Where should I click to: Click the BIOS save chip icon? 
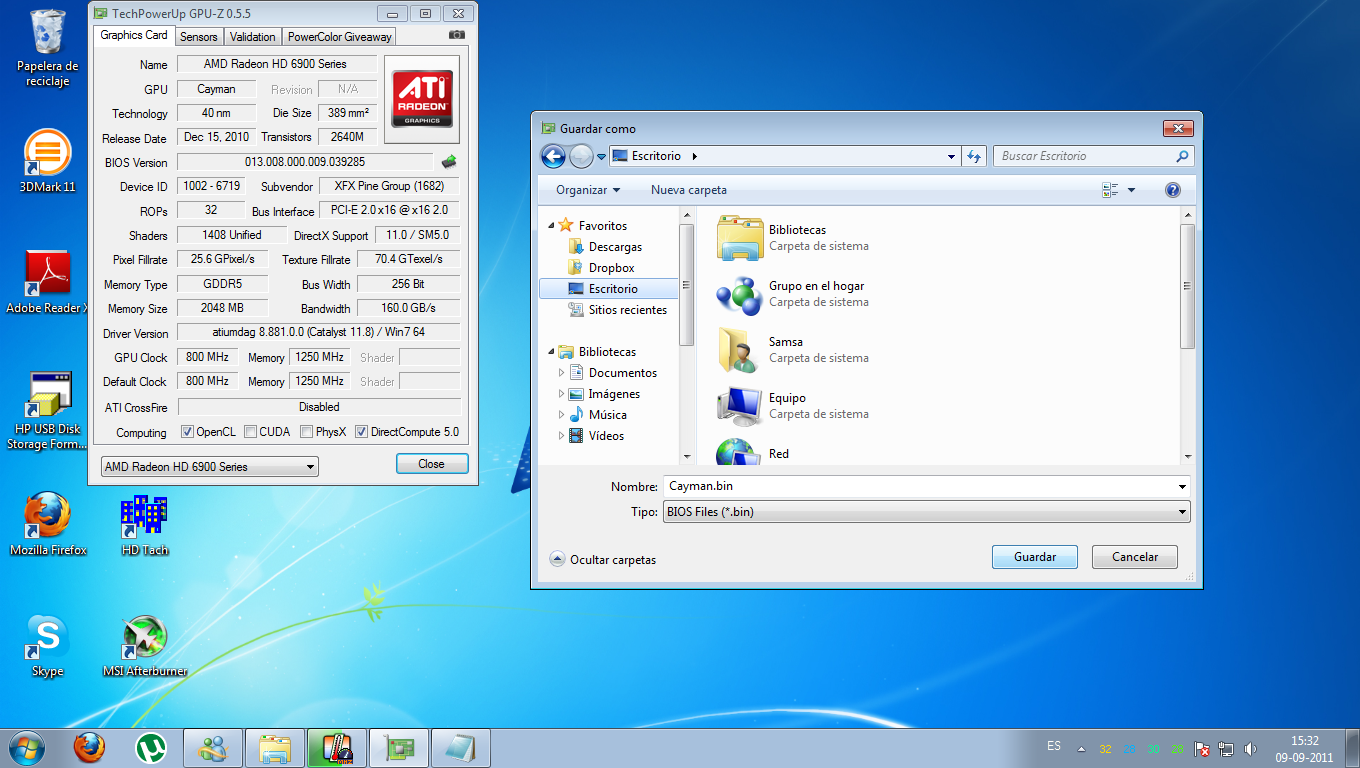[449, 162]
